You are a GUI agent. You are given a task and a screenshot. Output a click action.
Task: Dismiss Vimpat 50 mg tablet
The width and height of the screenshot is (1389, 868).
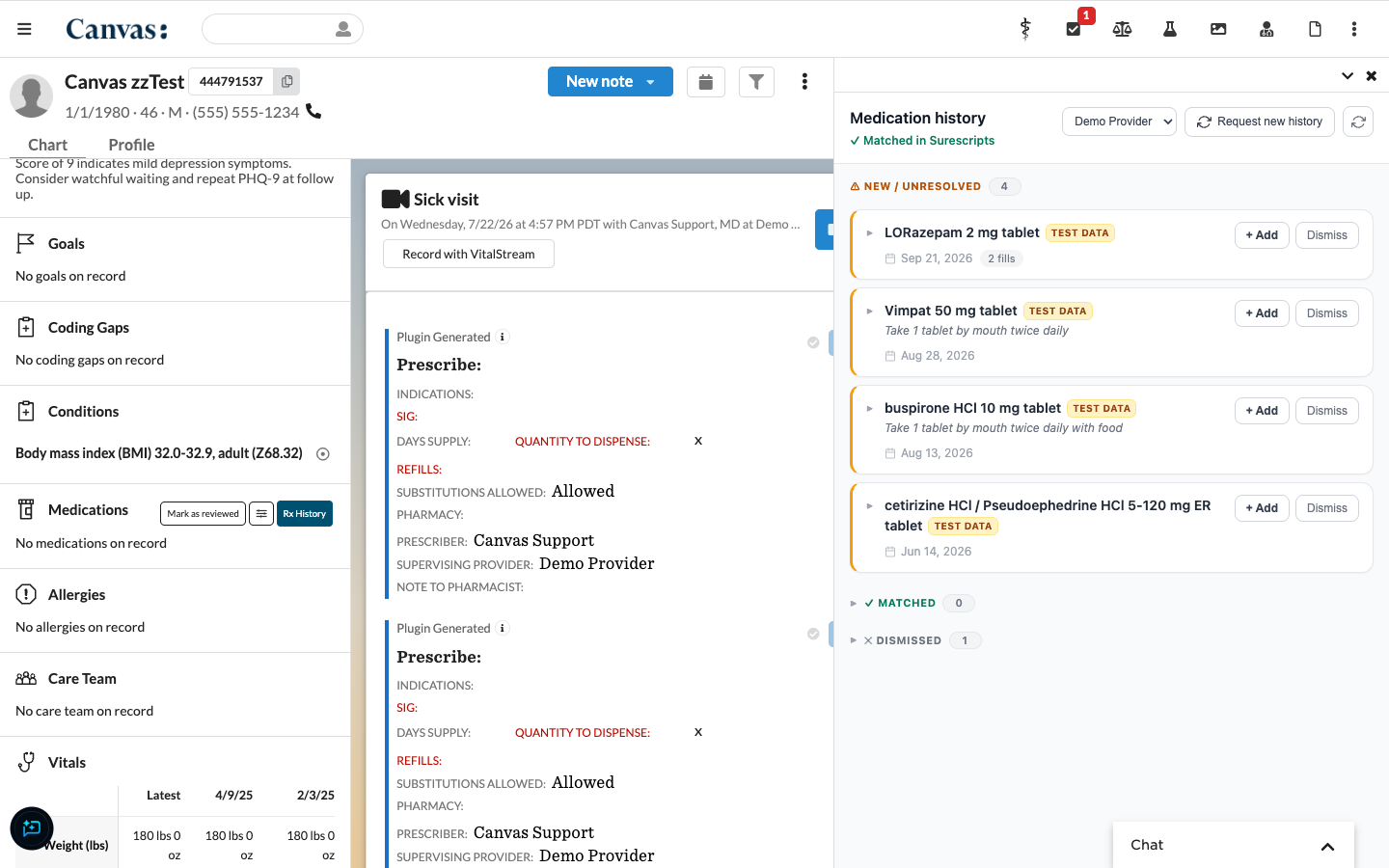[1327, 313]
